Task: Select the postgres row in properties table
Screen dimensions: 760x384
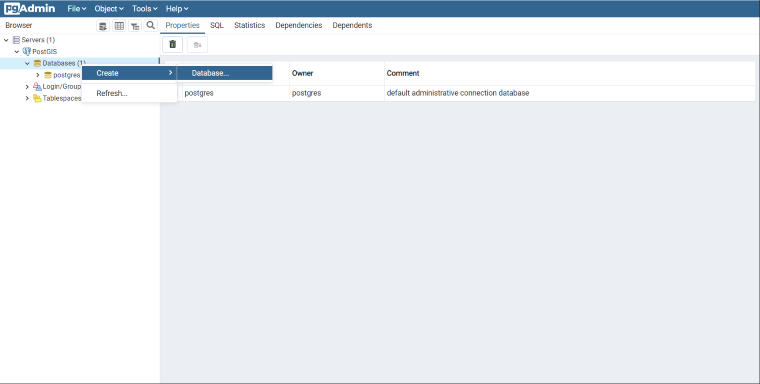Action: [459, 93]
